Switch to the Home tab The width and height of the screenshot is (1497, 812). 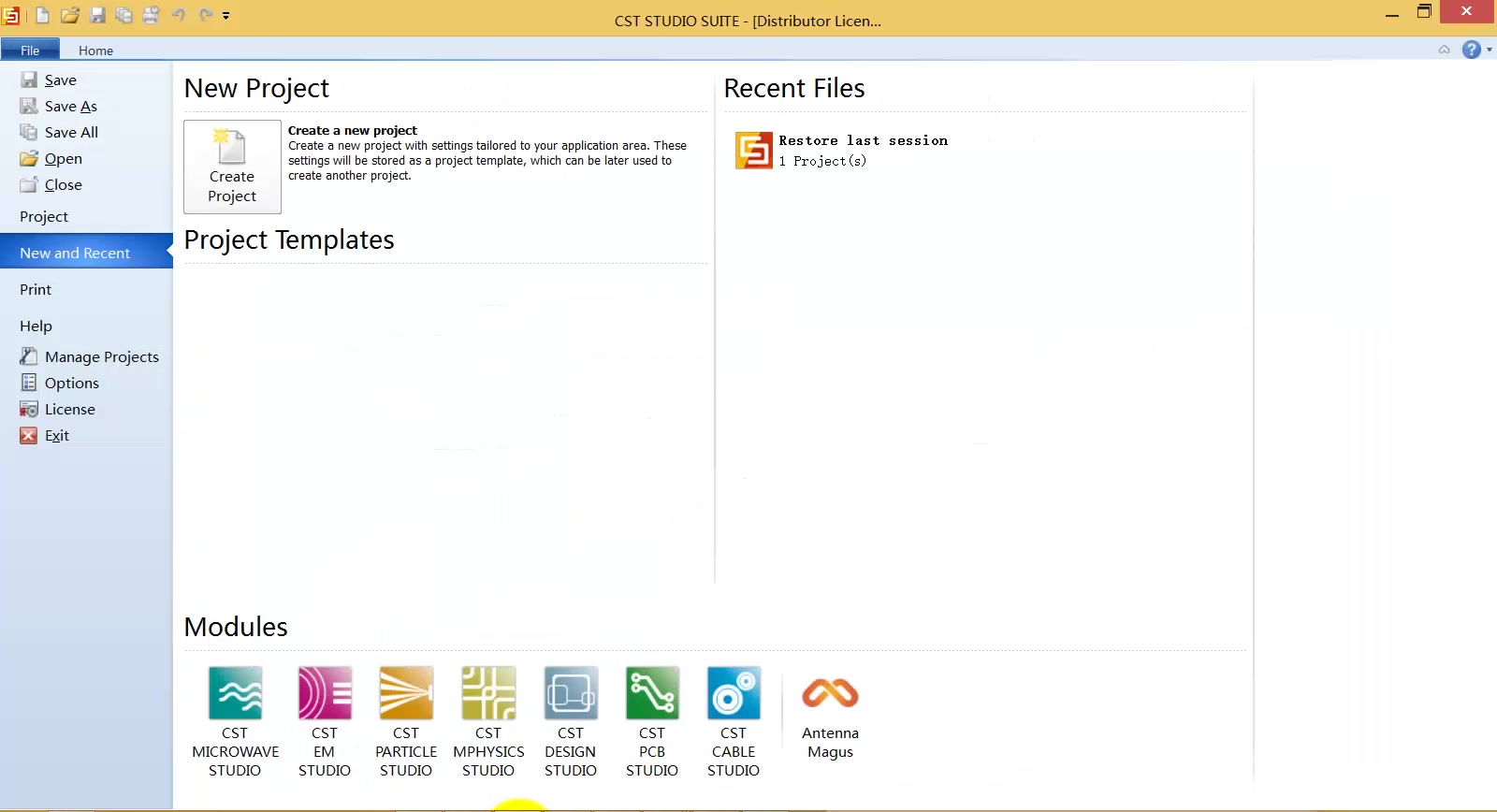coord(95,51)
